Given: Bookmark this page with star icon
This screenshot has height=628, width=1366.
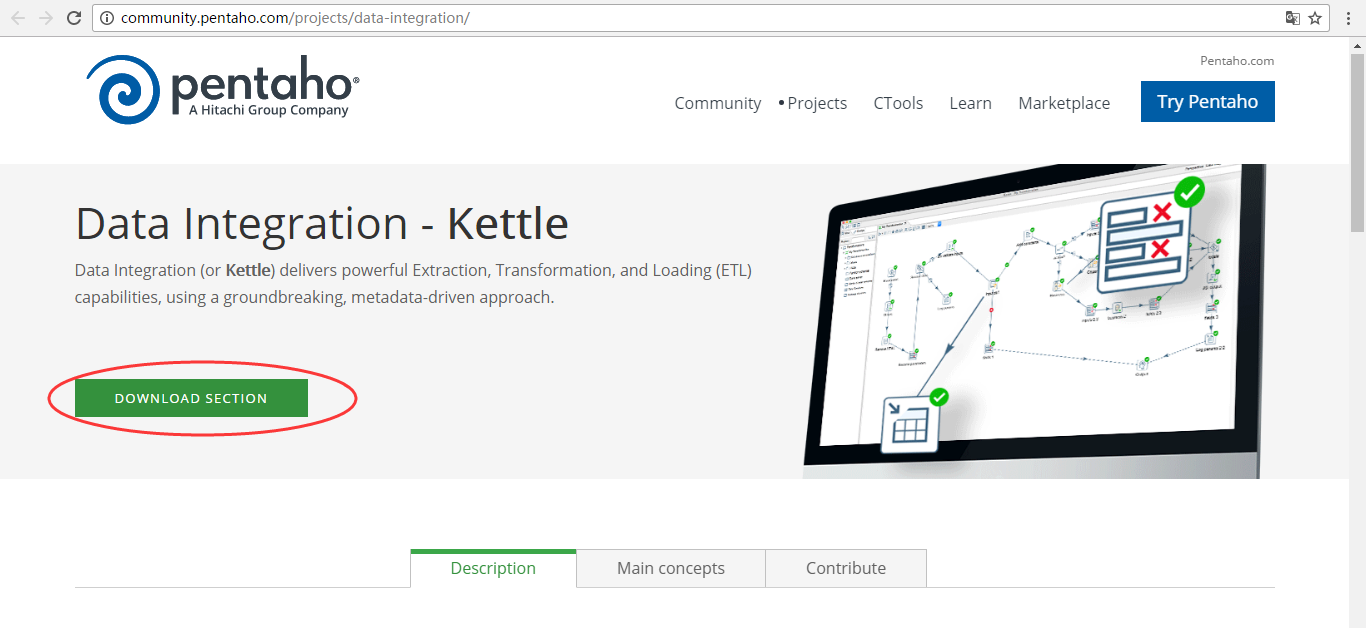Looking at the screenshot, I should [1315, 18].
